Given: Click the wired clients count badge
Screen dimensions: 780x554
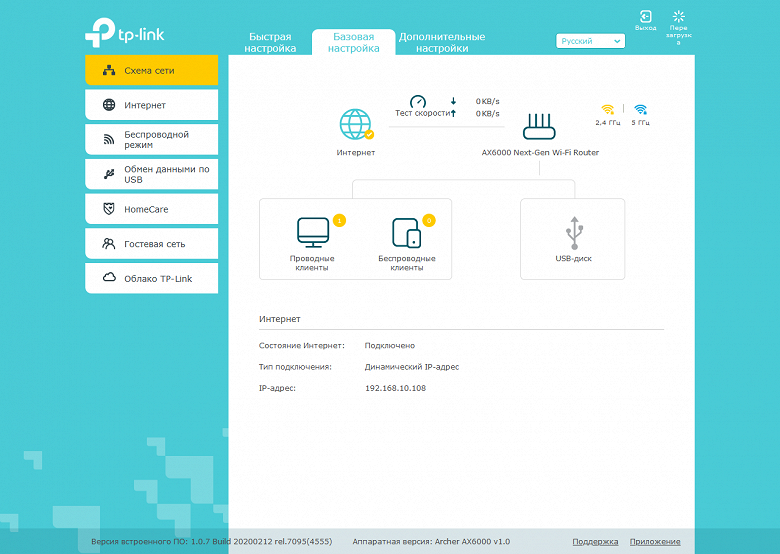Looking at the screenshot, I should [x=339, y=220].
